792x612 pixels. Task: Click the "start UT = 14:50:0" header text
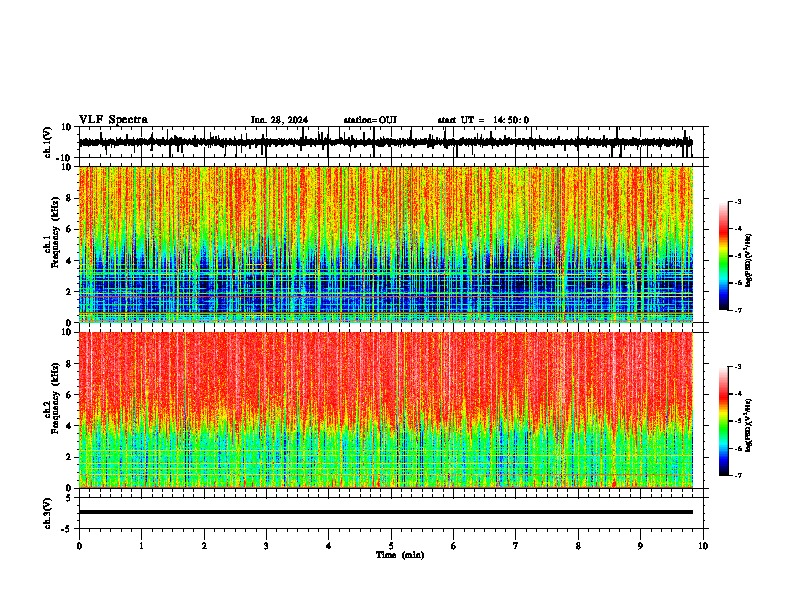coord(483,120)
